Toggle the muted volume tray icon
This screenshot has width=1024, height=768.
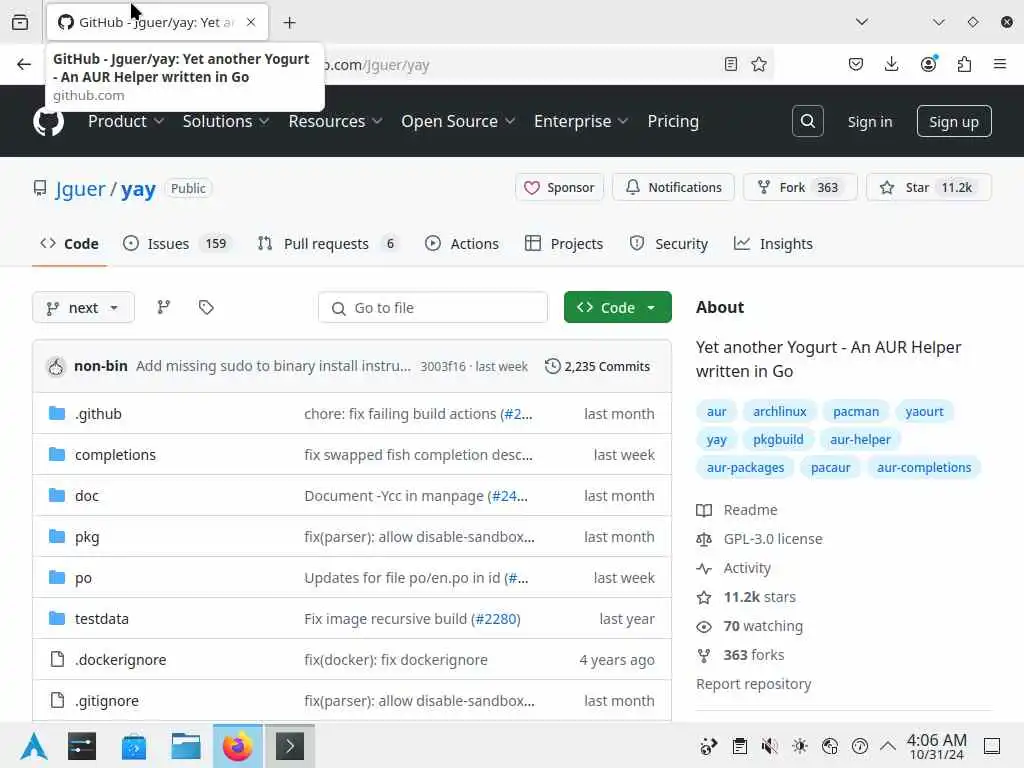click(769, 746)
